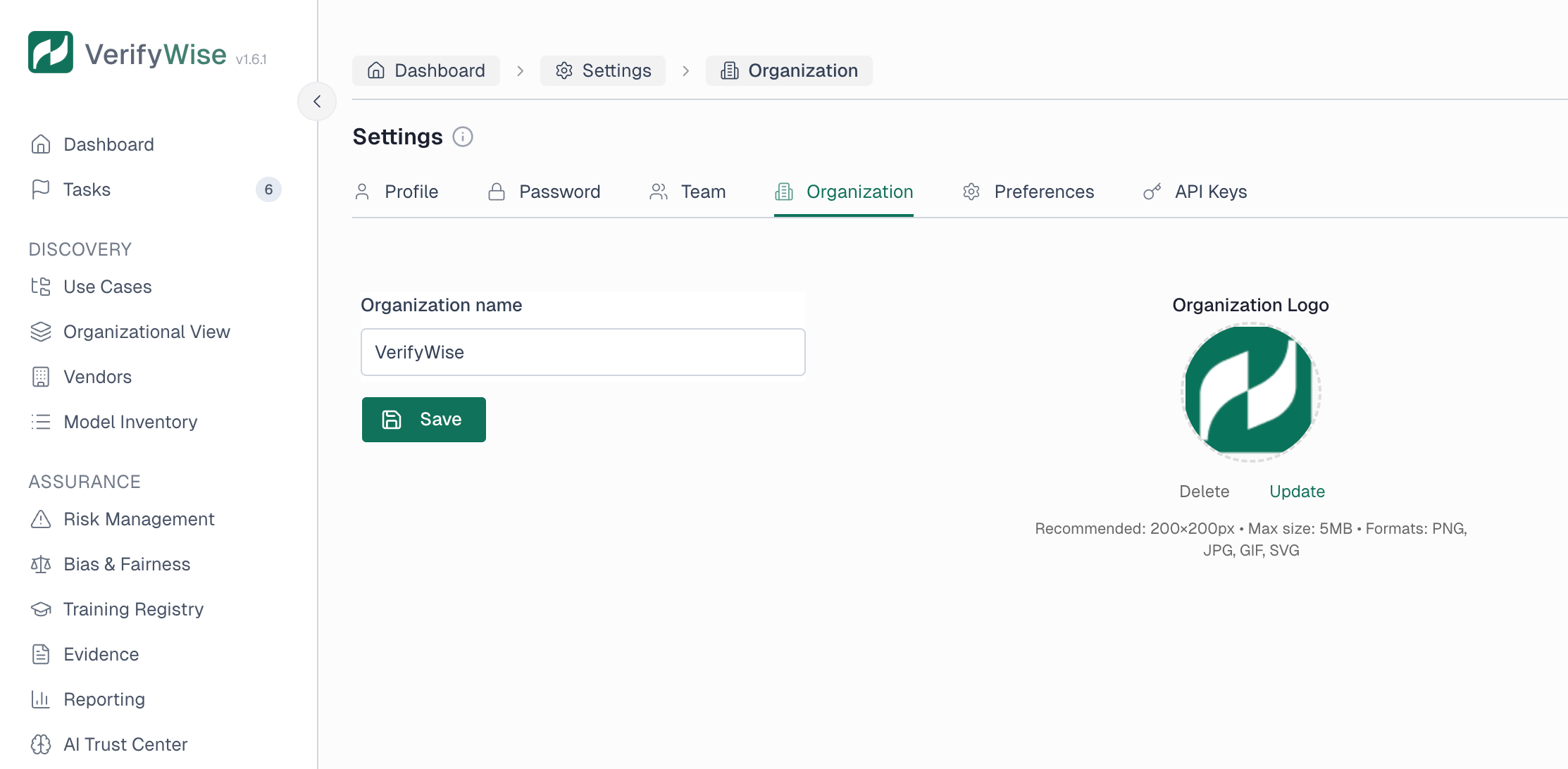Update the organization logo
Screen dimensions: 1568x769
click(x=1296, y=491)
